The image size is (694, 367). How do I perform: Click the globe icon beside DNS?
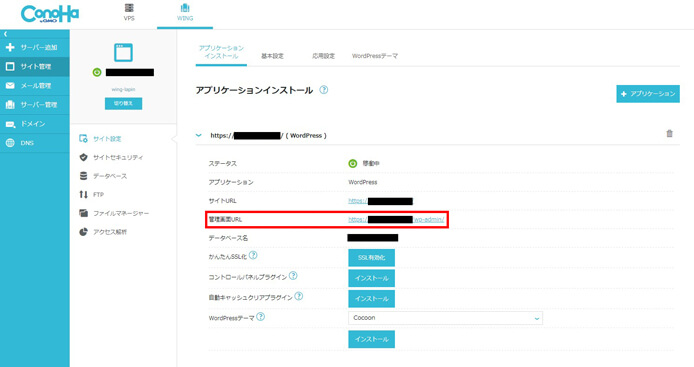pos(10,143)
